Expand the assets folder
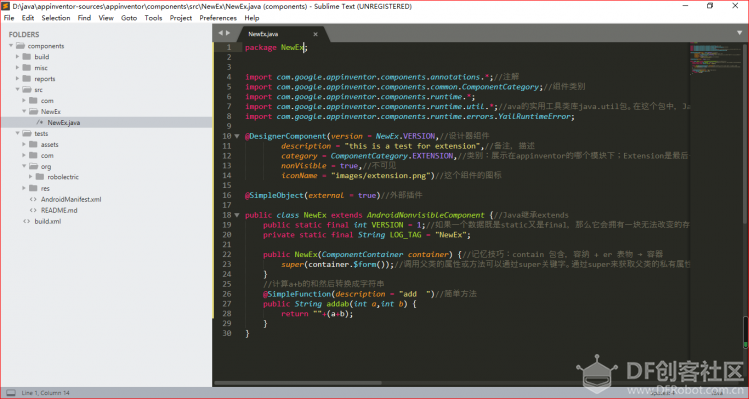The width and height of the screenshot is (749, 399). click(24, 144)
